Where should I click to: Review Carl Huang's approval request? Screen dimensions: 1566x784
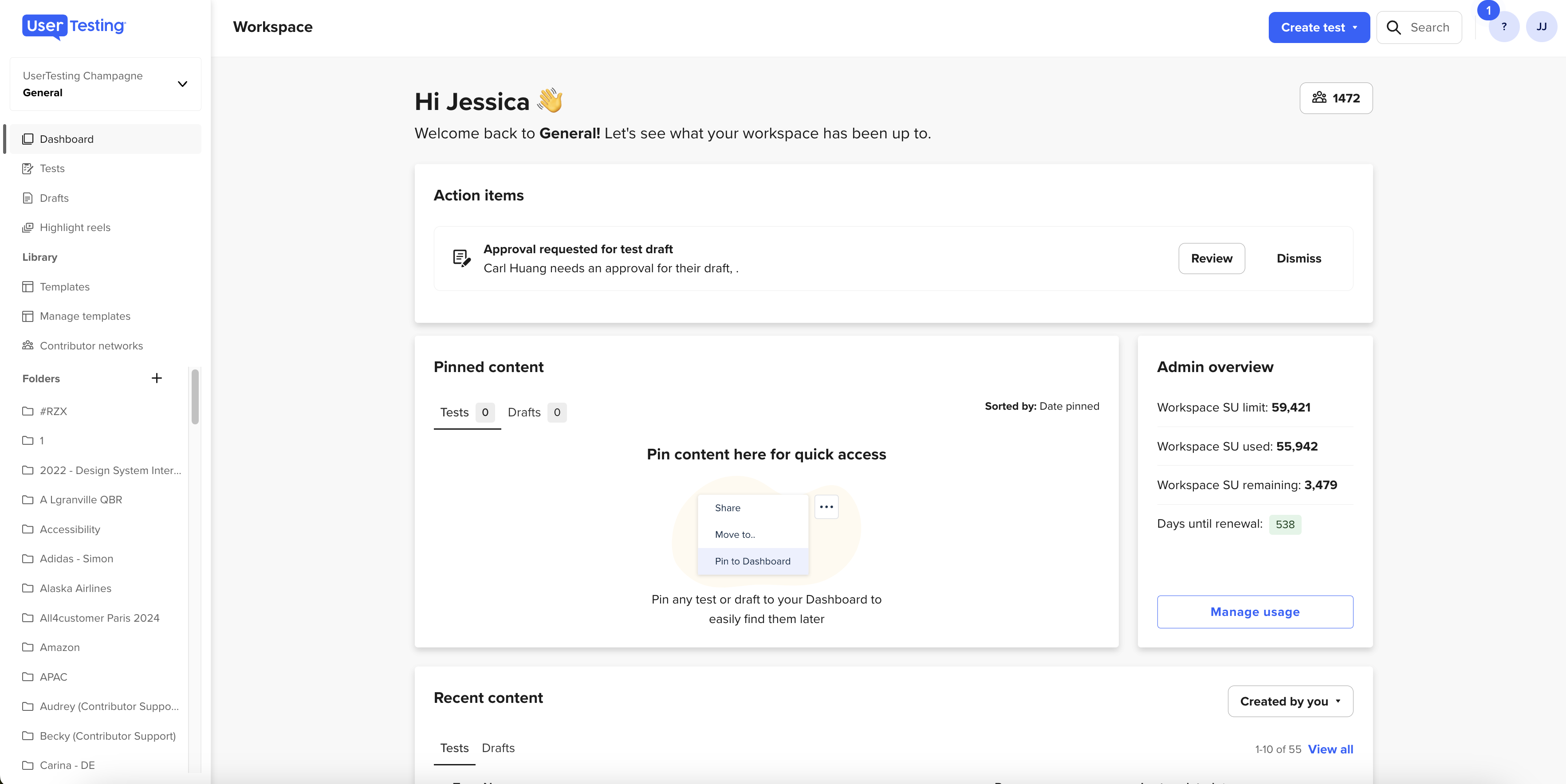click(1211, 258)
